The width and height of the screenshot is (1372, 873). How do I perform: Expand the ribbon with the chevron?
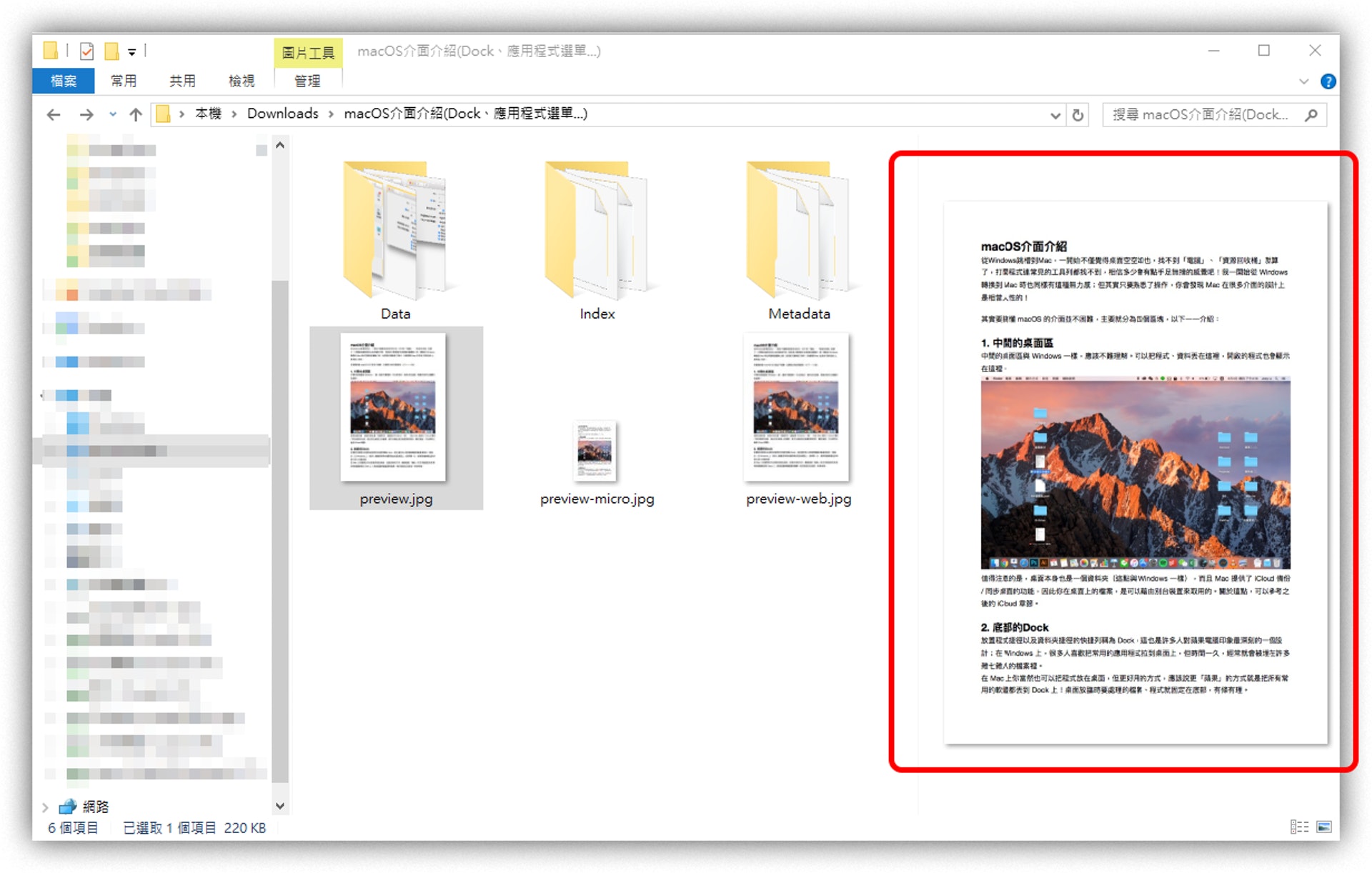[x=1303, y=81]
